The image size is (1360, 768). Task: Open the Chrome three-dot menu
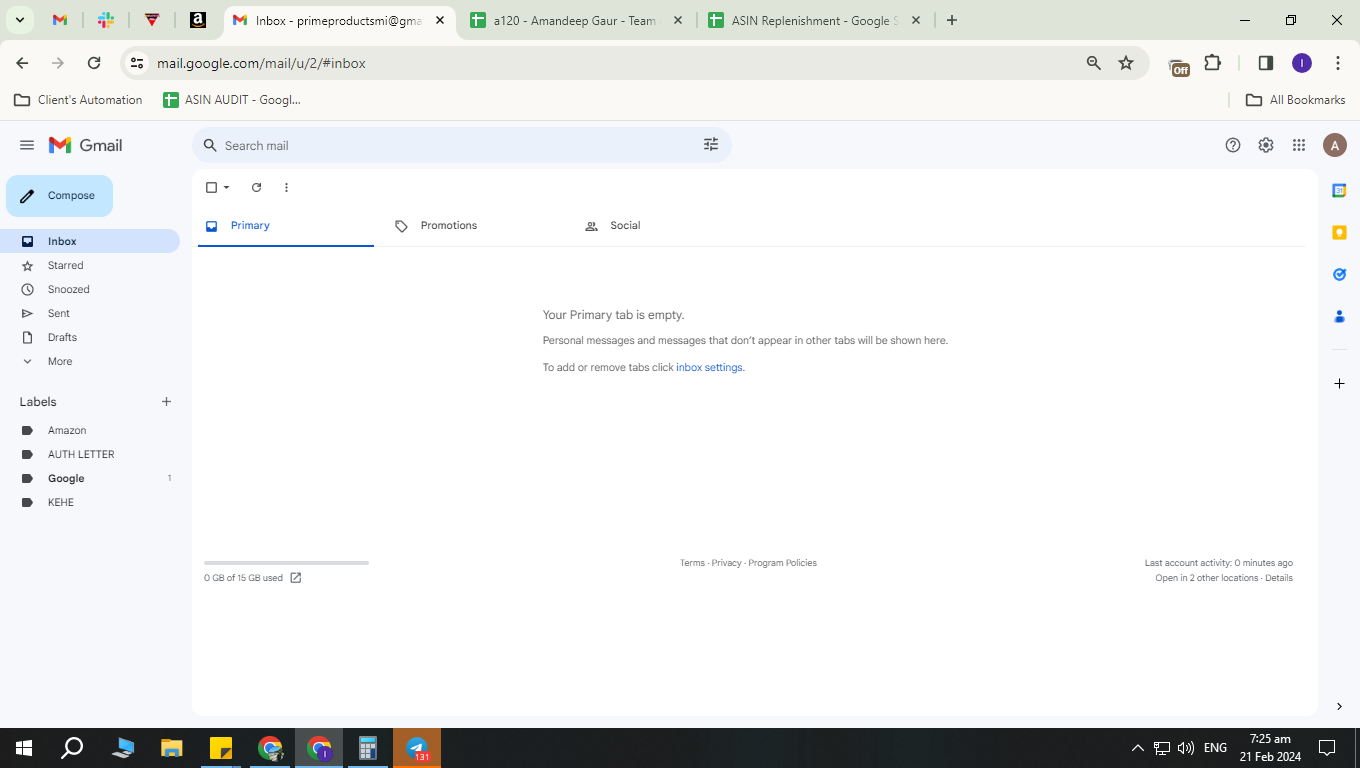1338,63
